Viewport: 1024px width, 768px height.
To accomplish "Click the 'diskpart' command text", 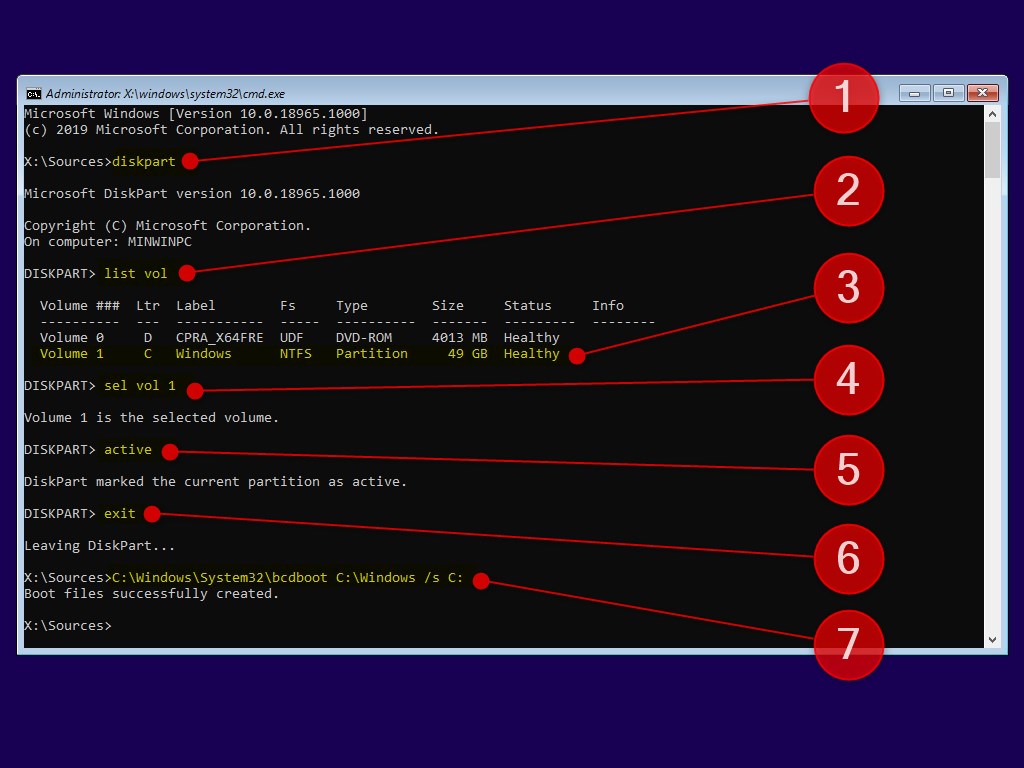I will coord(144,161).
